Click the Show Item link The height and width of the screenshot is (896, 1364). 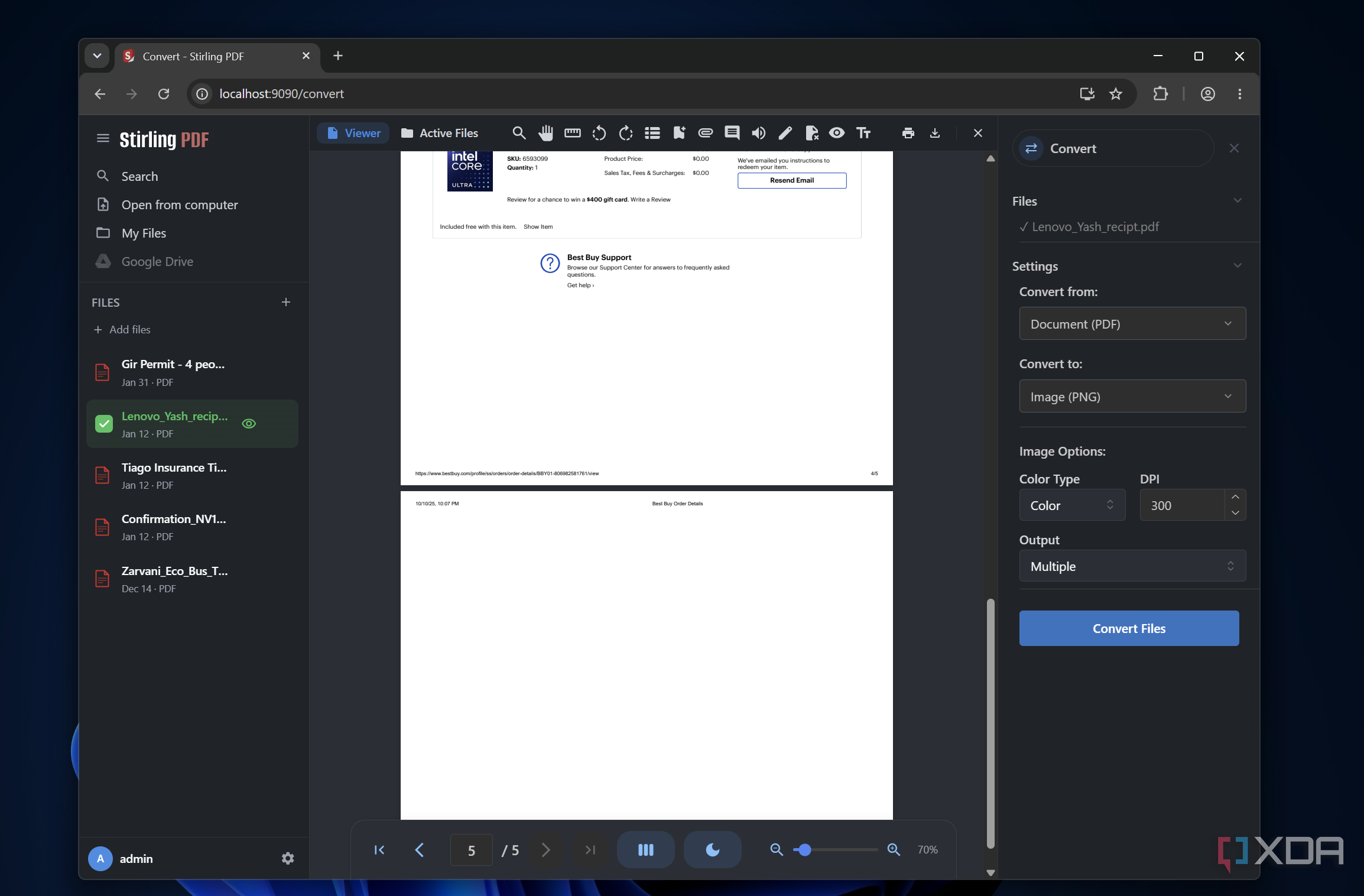pyautogui.click(x=538, y=227)
